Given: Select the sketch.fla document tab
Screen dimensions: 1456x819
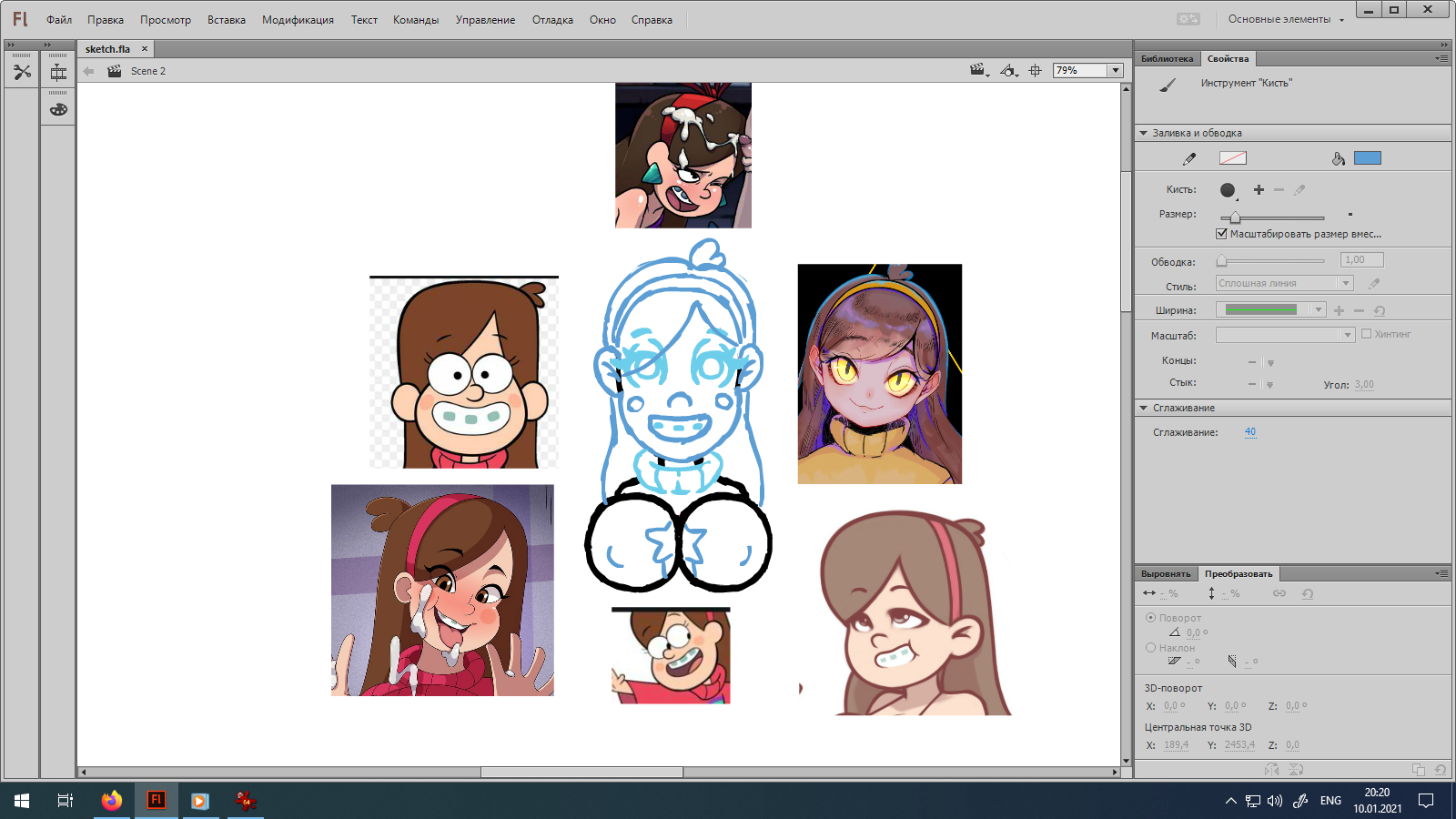Looking at the screenshot, I should 108,49.
